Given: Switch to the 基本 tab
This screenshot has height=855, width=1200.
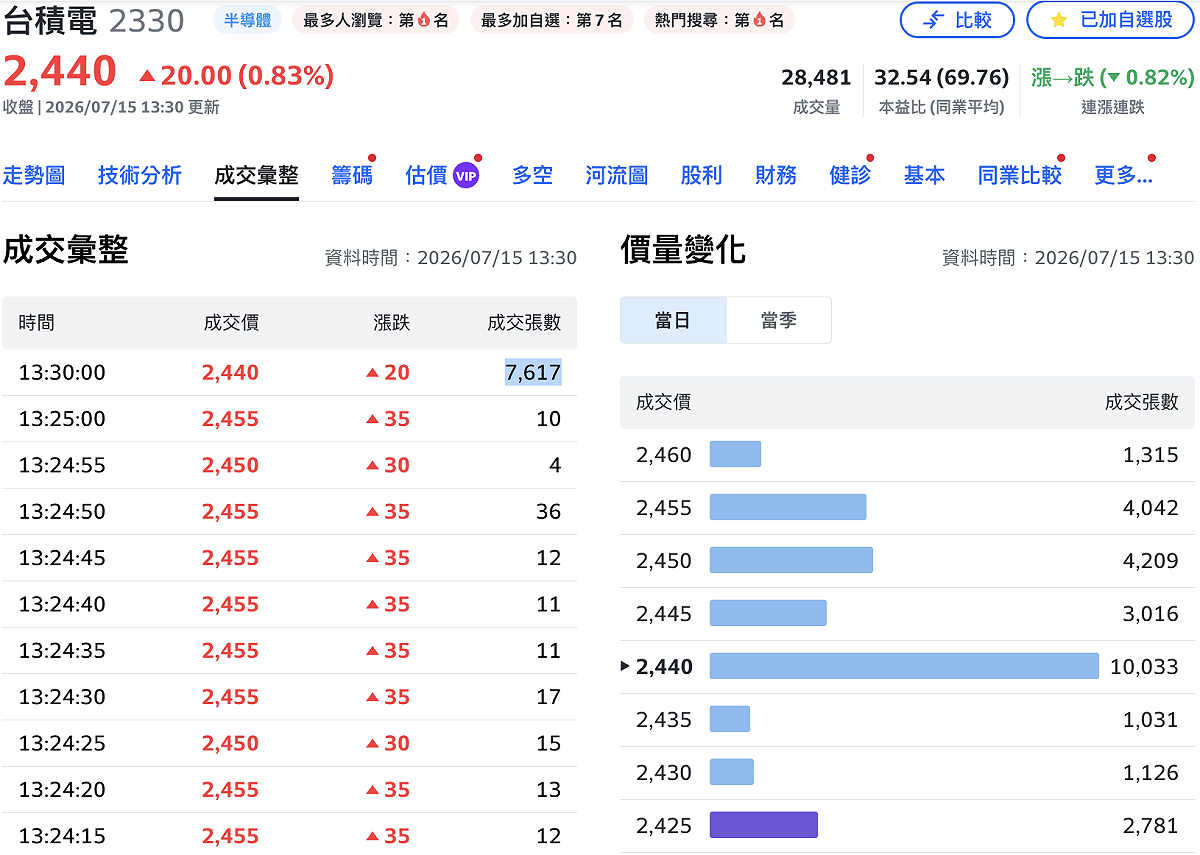Looking at the screenshot, I should (x=924, y=176).
